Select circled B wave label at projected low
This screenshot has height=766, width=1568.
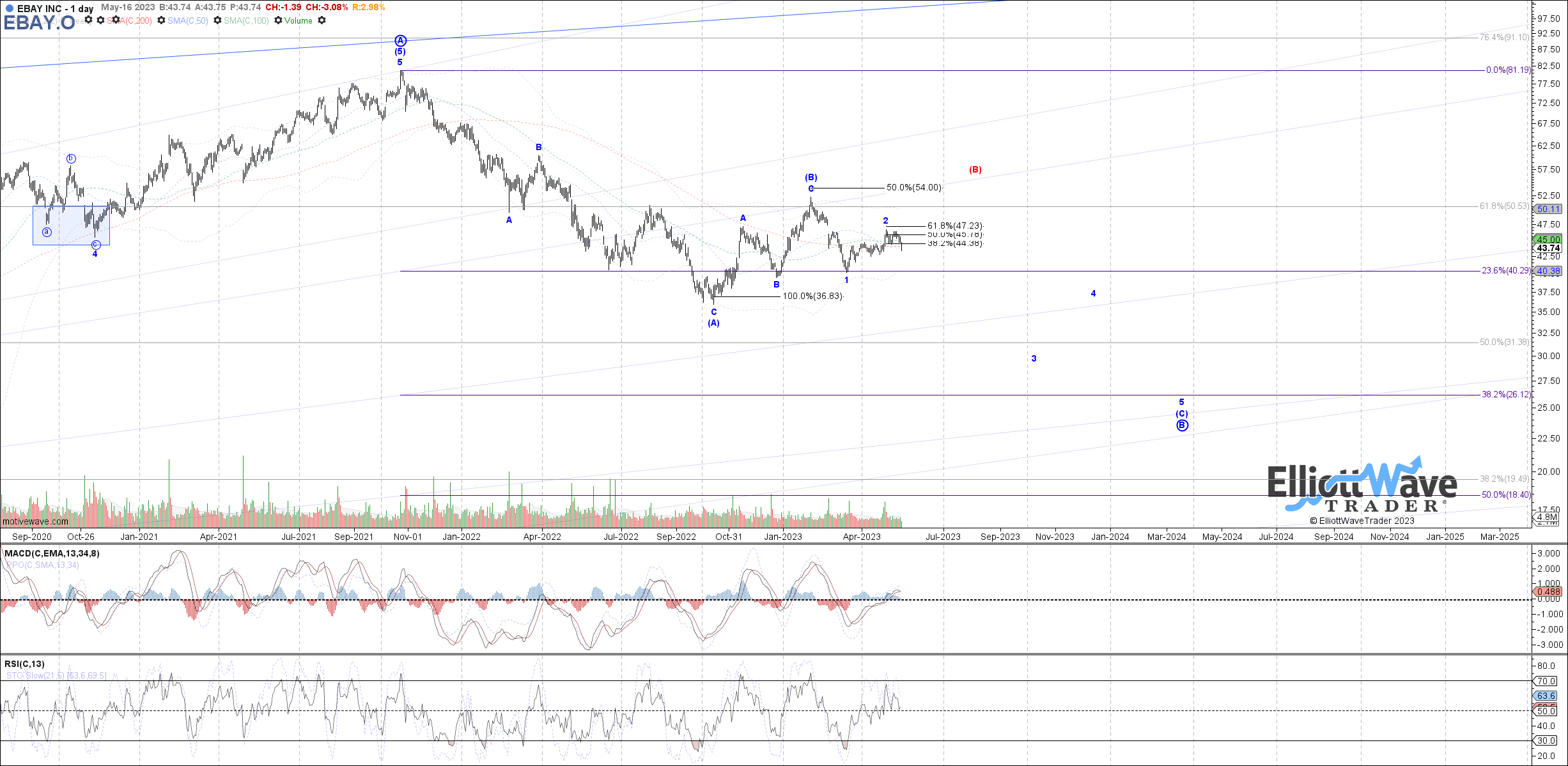click(x=1182, y=425)
